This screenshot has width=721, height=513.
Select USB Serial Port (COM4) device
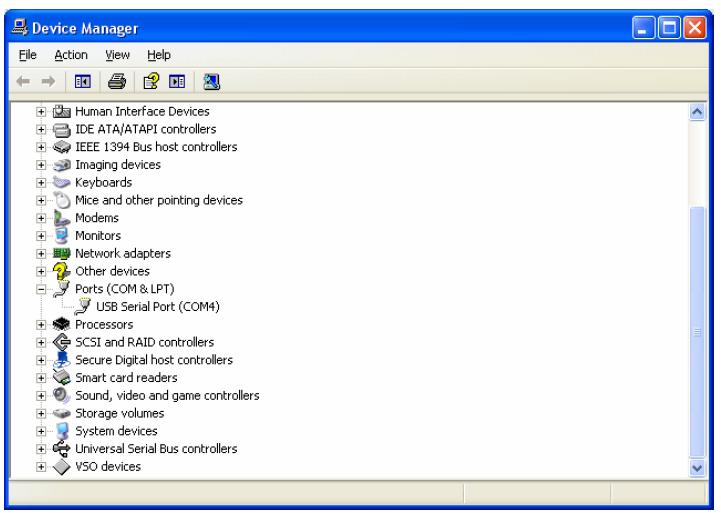157,307
